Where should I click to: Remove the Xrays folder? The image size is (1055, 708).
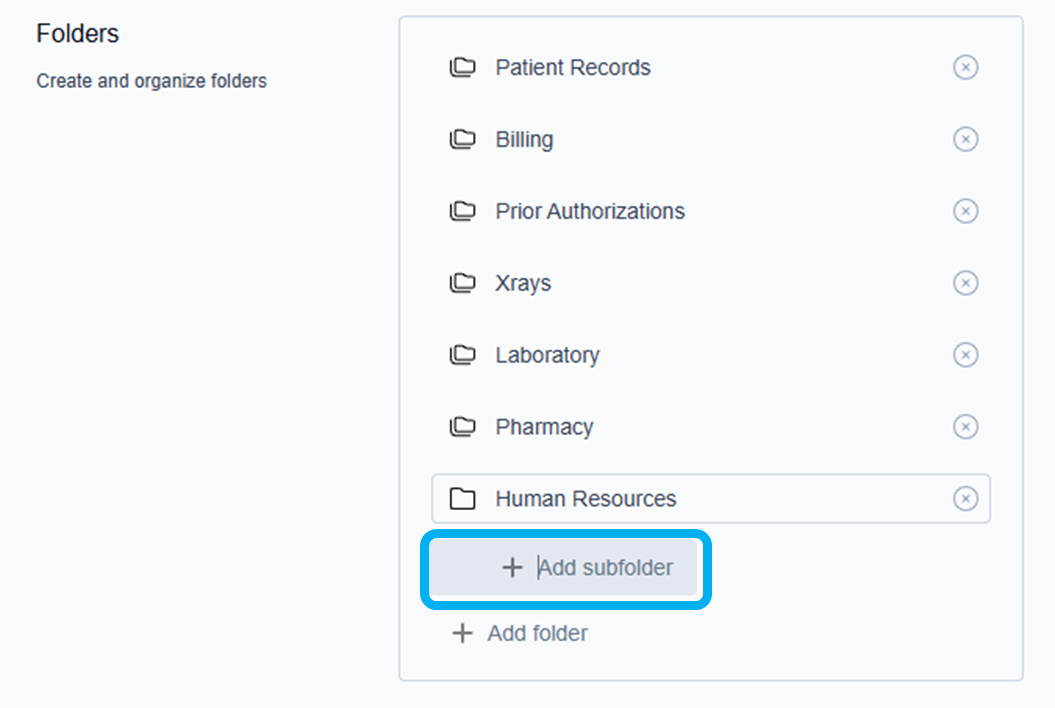[965, 283]
